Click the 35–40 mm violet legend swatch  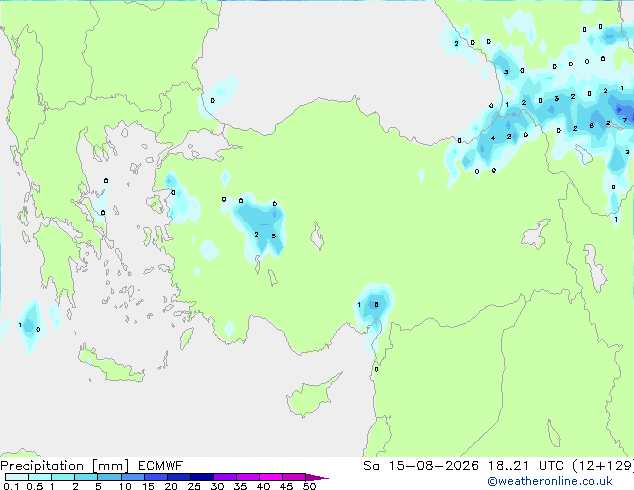(x=247, y=477)
